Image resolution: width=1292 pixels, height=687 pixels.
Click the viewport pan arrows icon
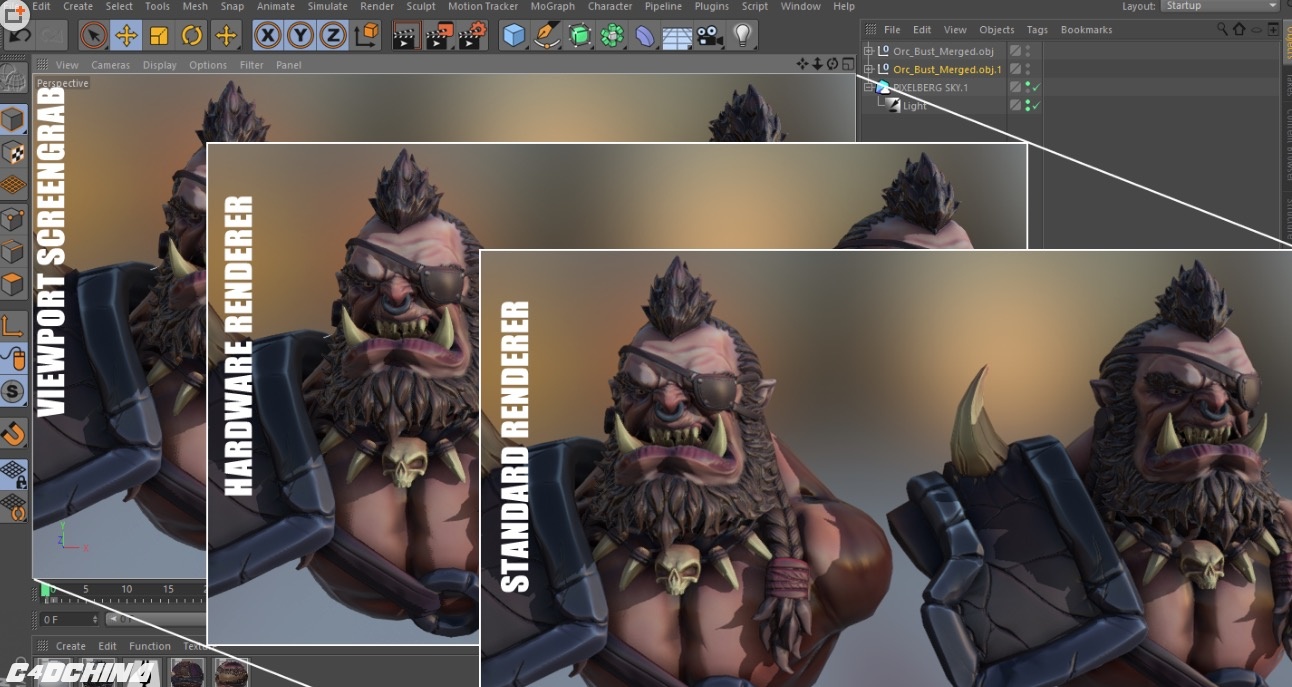[x=802, y=65]
